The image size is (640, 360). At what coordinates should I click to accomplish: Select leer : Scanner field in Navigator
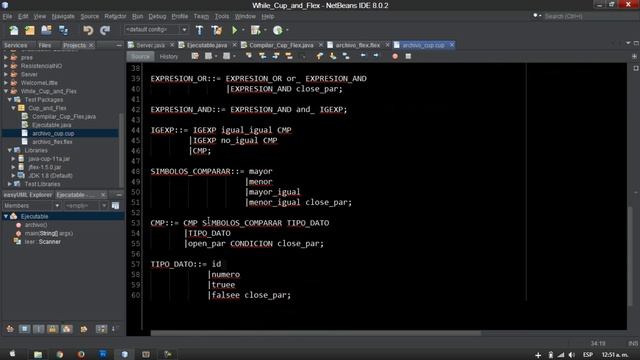point(42,242)
